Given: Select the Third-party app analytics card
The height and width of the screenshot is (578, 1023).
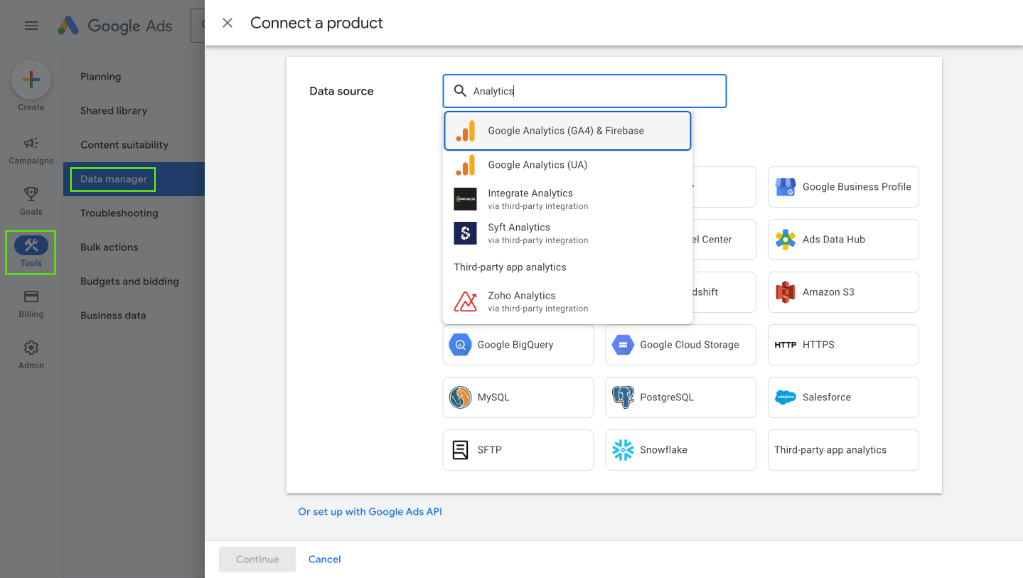Looking at the screenshot, I should click(843, 449).
